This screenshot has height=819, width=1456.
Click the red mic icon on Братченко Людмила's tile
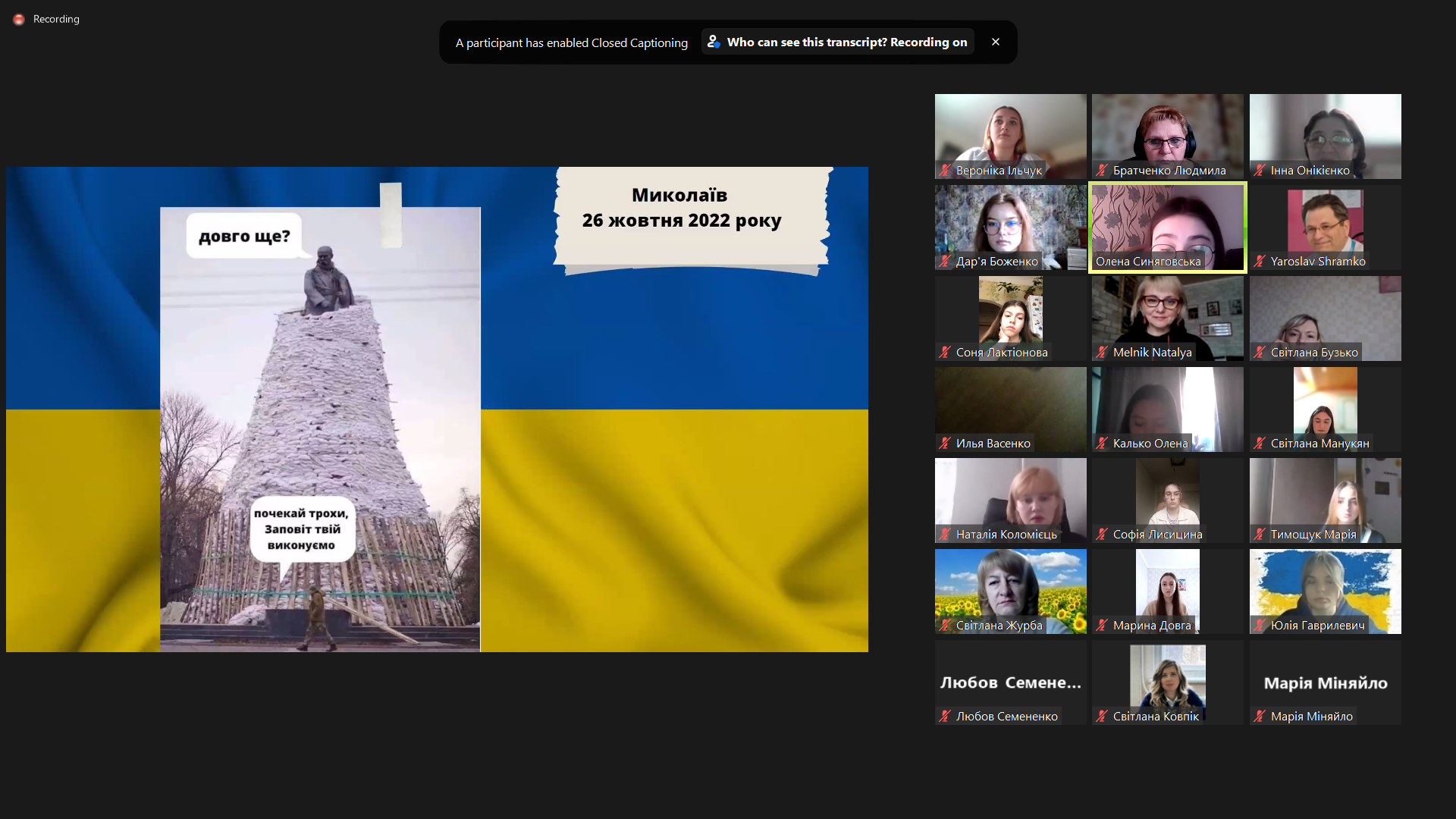click(x=1102, y=171)
